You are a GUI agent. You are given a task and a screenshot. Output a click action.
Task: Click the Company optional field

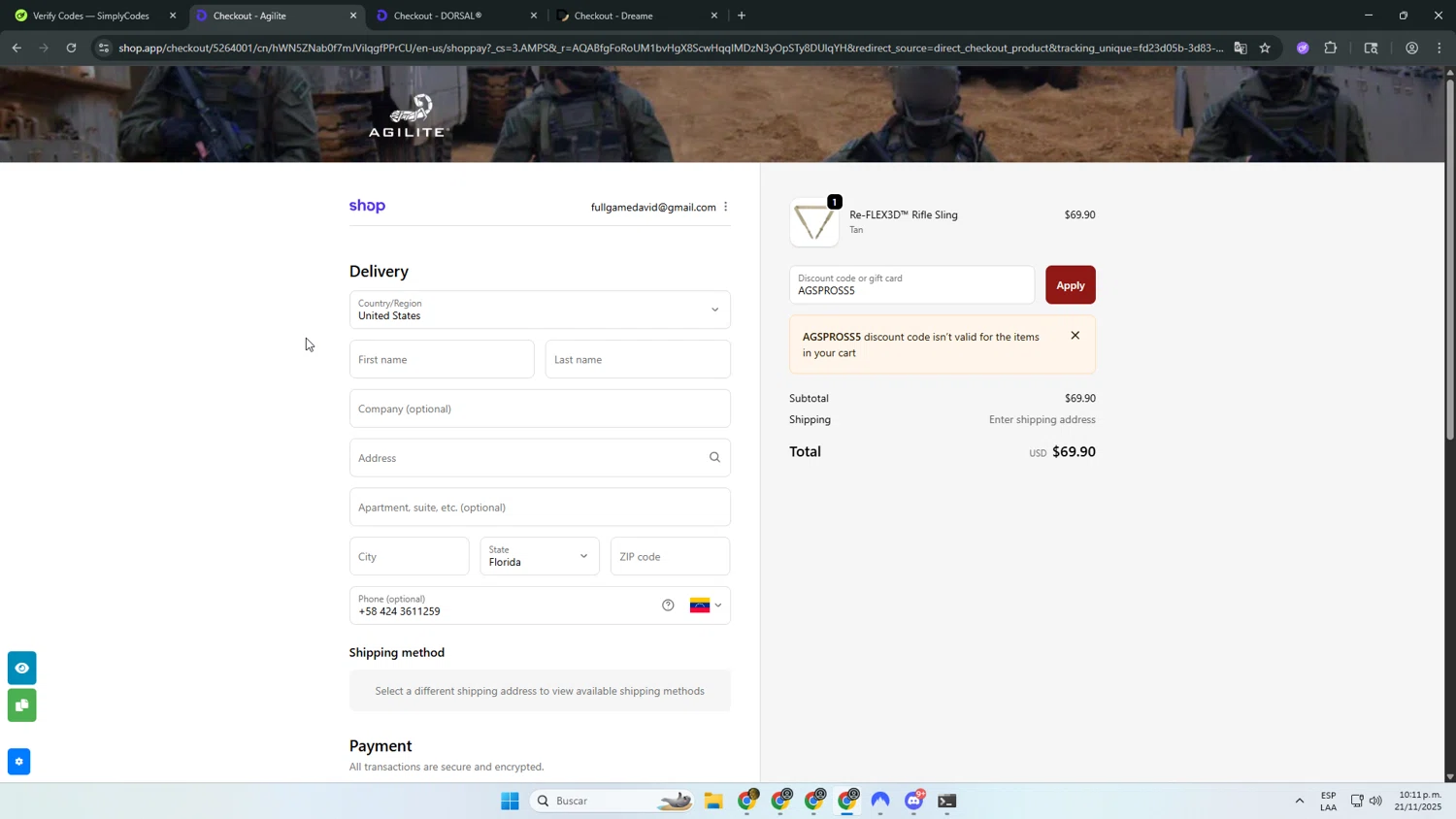click(x=540, y=409)
